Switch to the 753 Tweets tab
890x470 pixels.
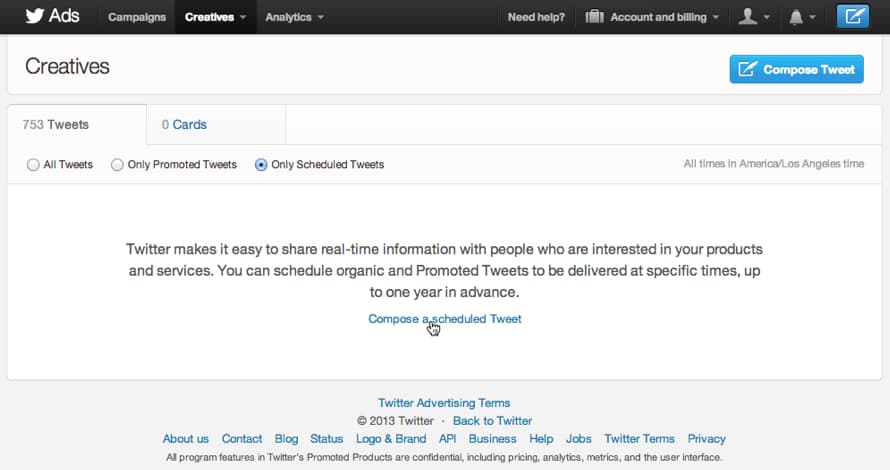56,125
